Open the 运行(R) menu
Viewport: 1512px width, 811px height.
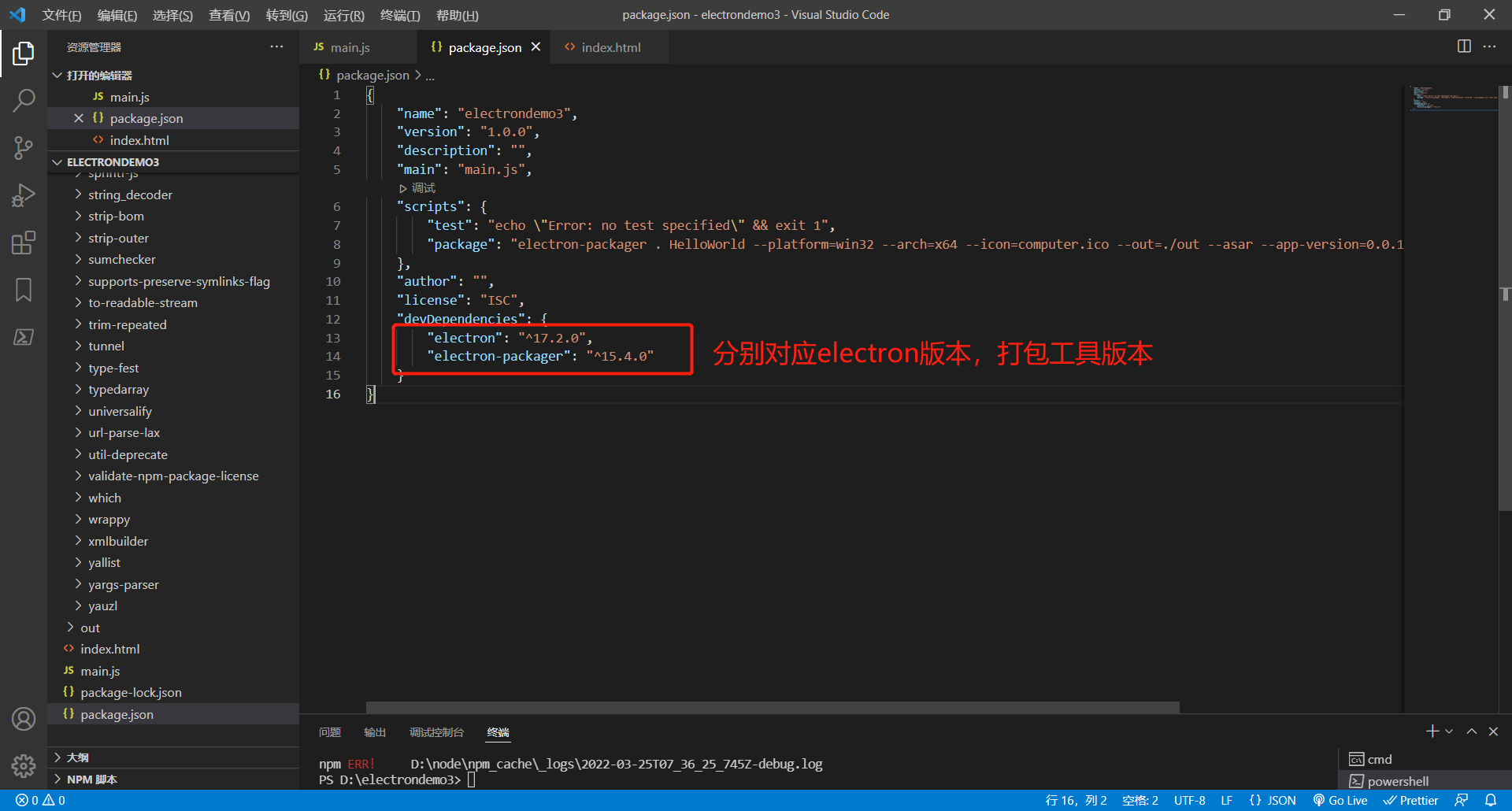pyautogui.click(x=344, y=15)
